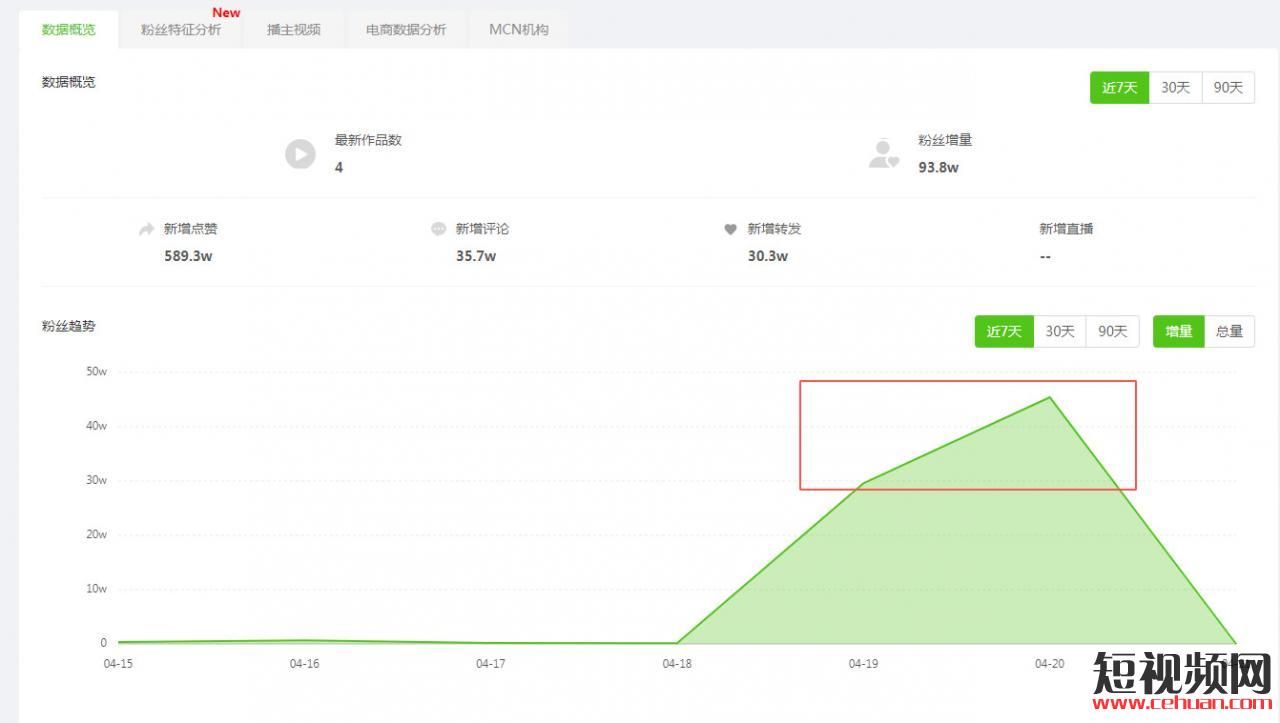Screen dimensions: 1280x723
Task: Show 增量 in the fan trend chart
Action: [x=1178, y=332]
